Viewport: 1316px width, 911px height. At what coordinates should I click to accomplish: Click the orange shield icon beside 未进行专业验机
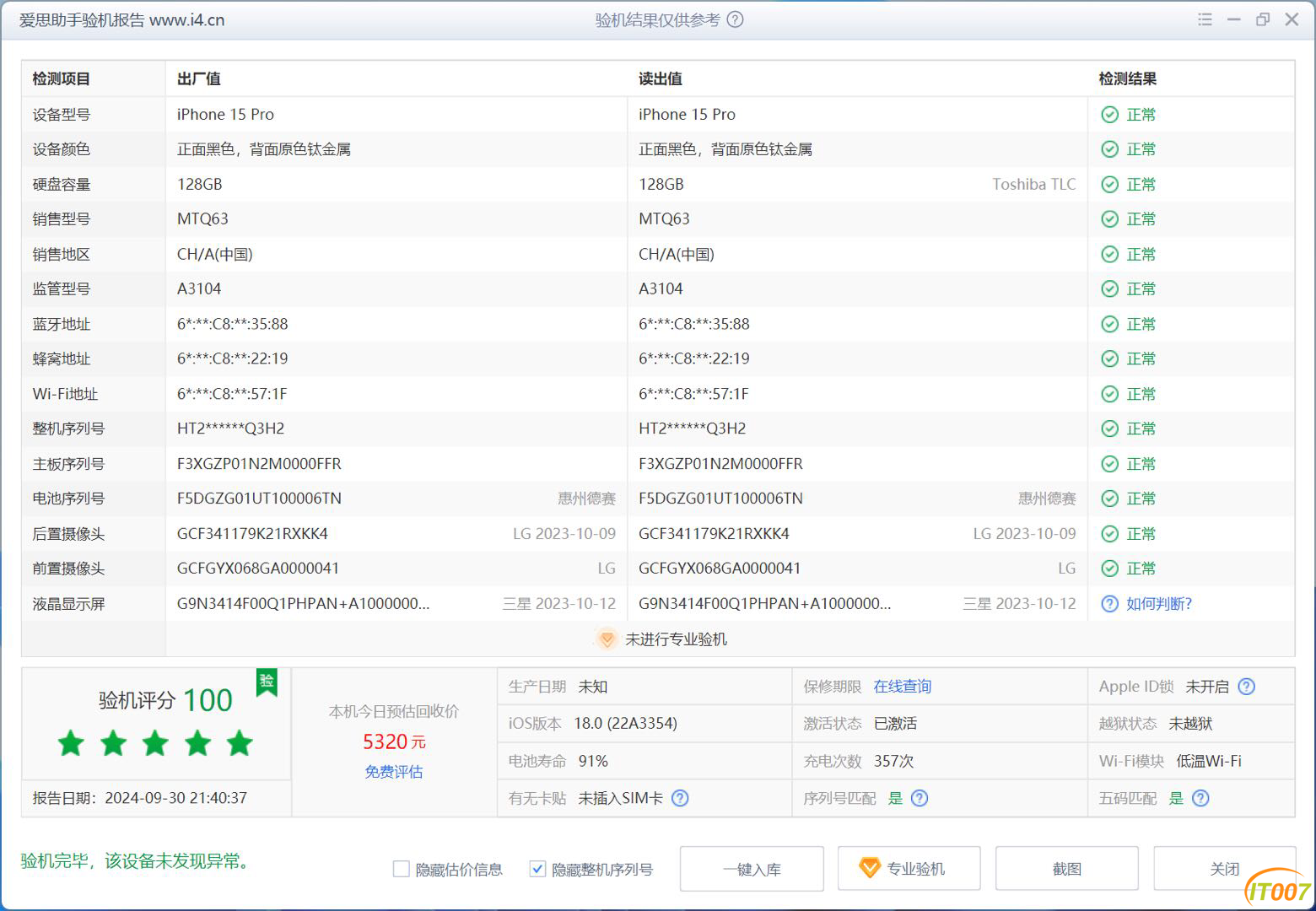pos(607,639)
